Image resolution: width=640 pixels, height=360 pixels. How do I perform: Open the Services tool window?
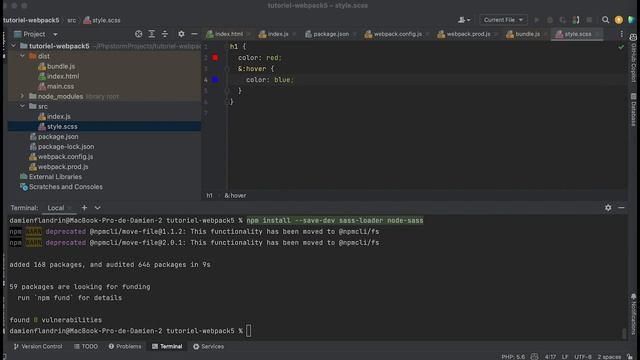tap(209, 347)
